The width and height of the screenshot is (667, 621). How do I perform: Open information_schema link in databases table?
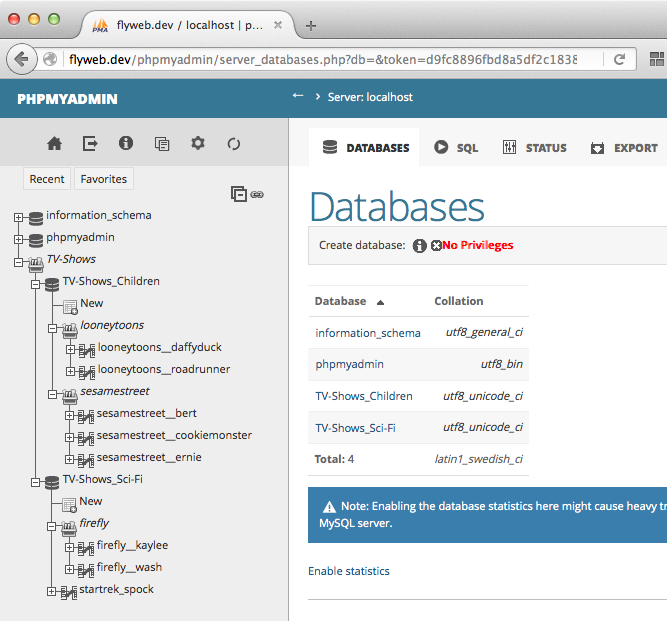[x=368, y=333]
